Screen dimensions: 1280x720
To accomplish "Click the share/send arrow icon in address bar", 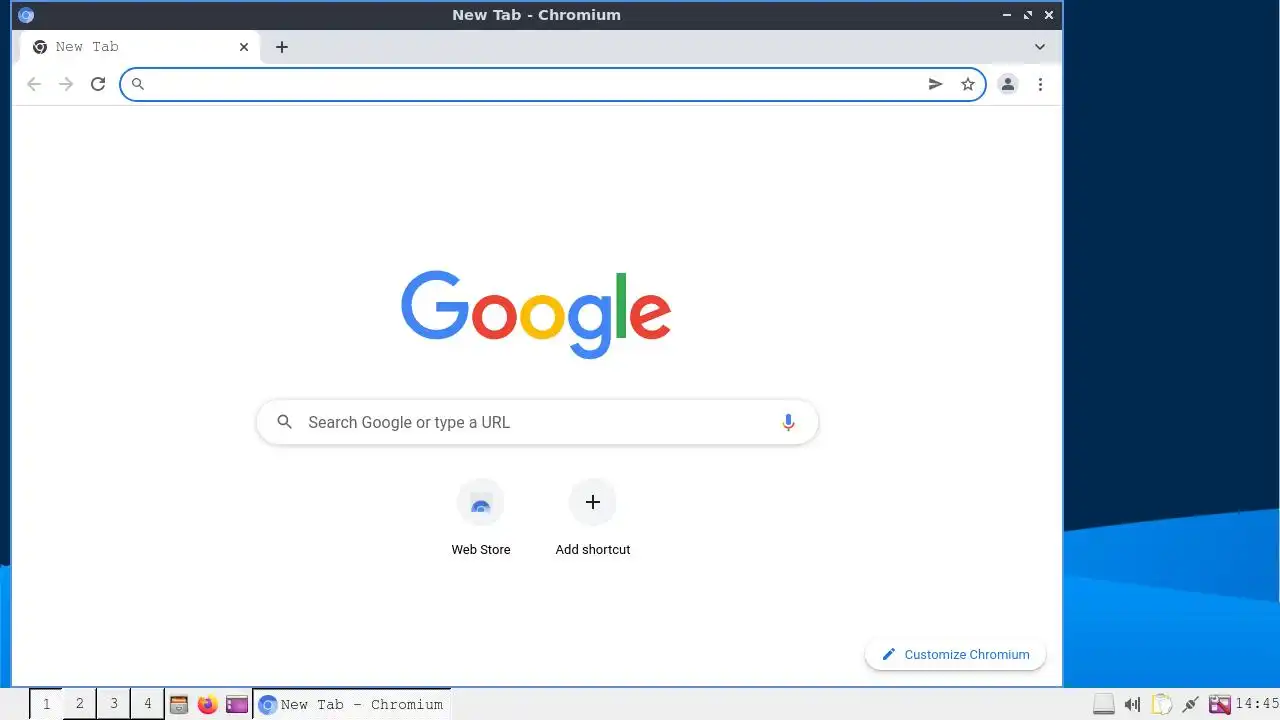I will 936,84.
